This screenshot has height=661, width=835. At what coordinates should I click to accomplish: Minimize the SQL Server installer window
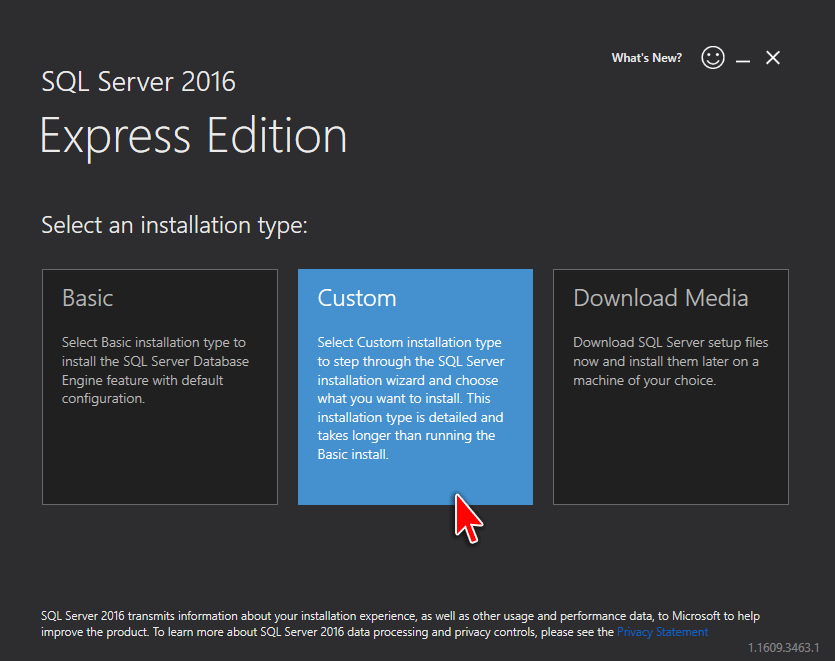point(743,61)
